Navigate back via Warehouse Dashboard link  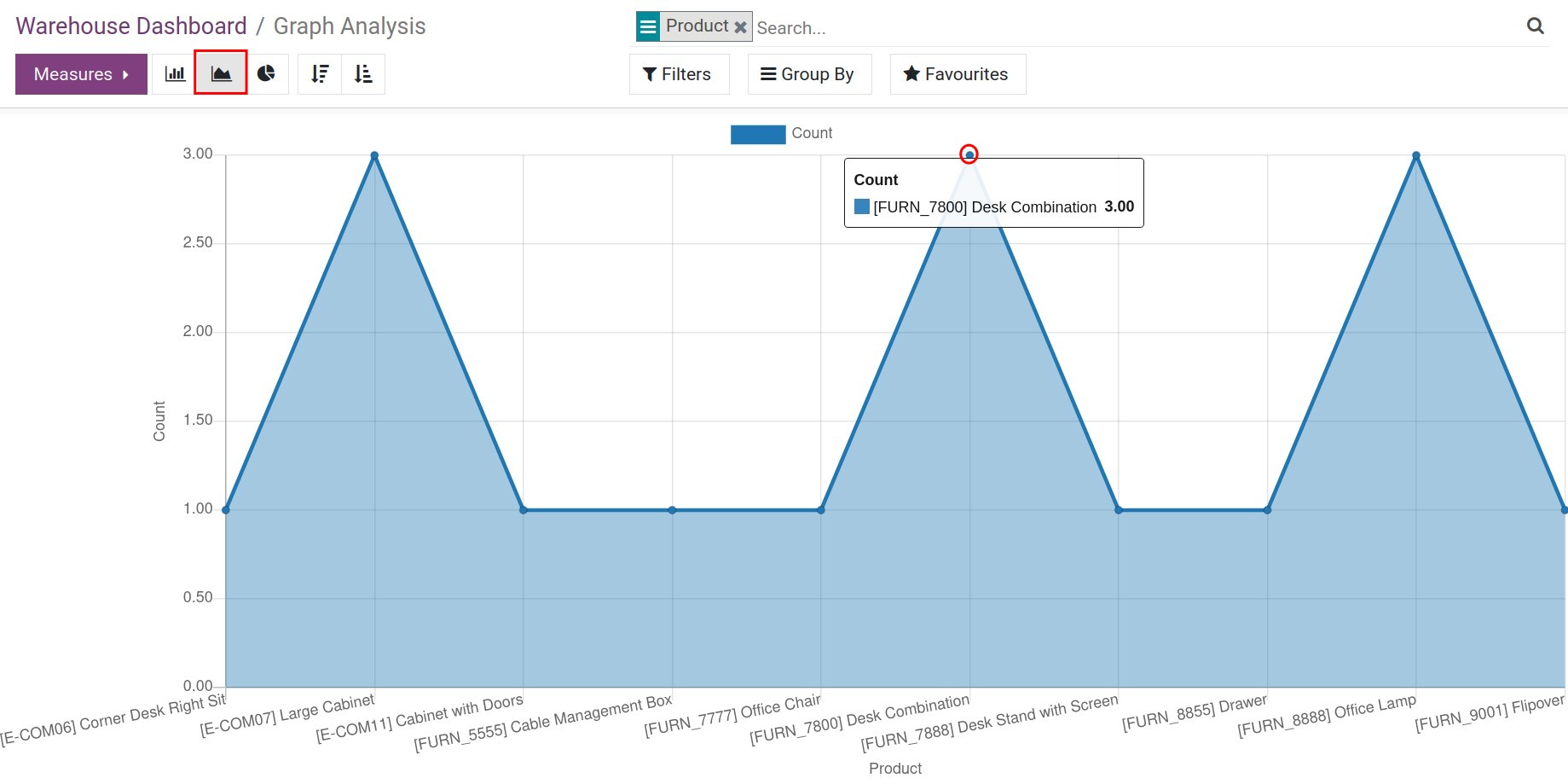[130, 26]
